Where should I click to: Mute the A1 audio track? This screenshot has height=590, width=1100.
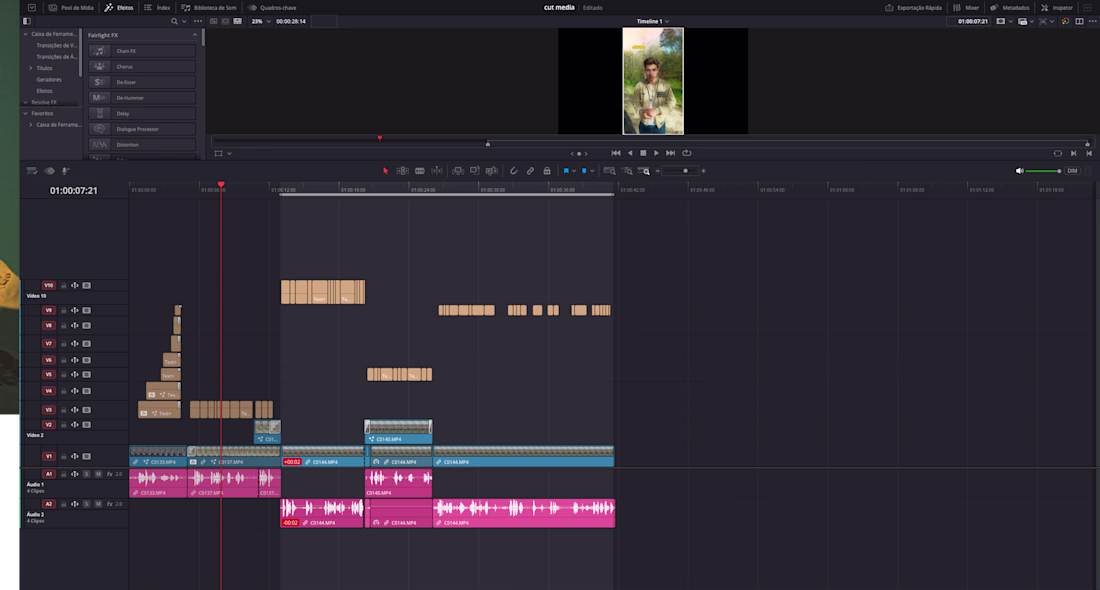[x=97, y=474]
